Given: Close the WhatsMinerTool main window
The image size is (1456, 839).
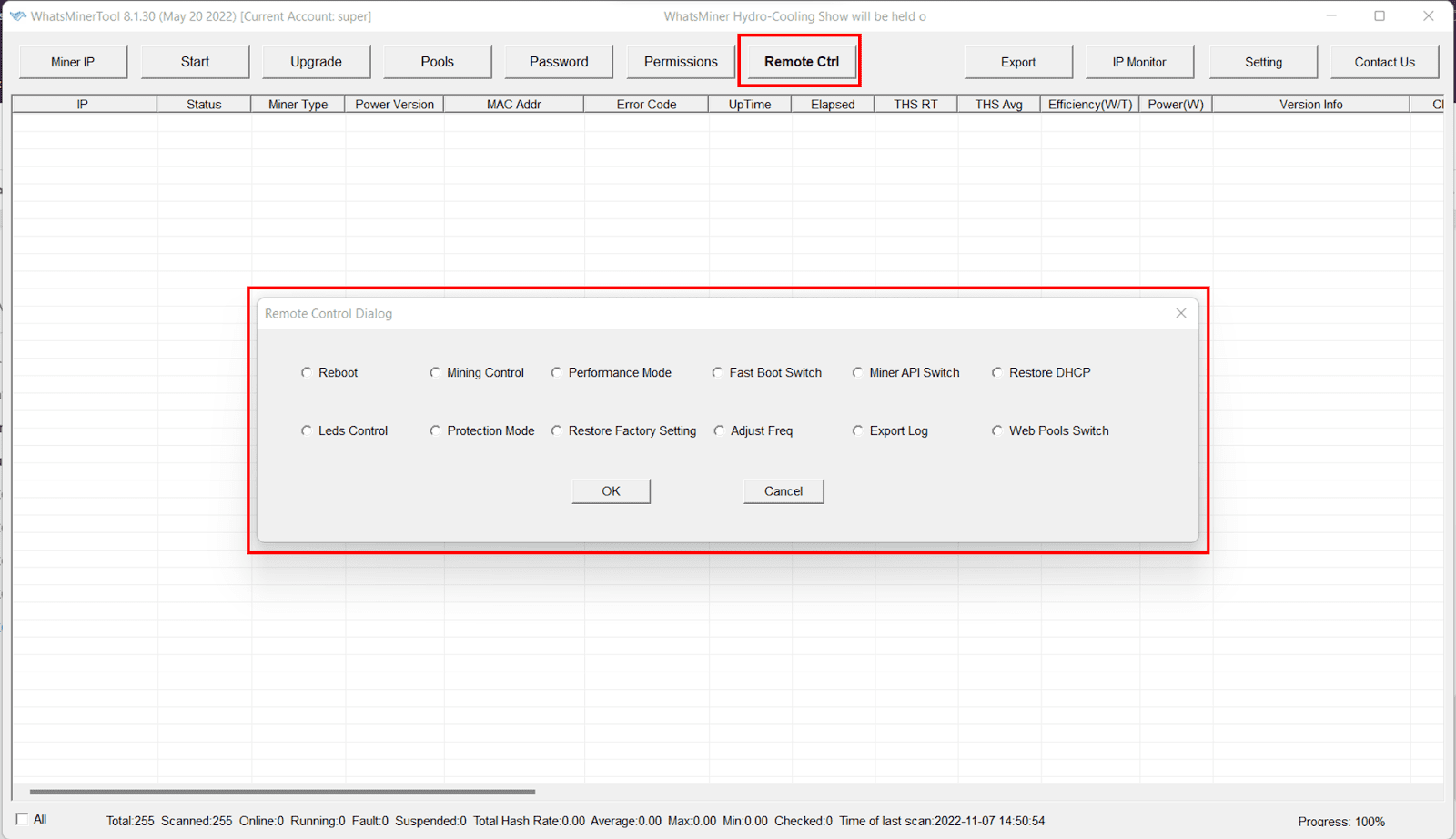Looking at the screenshot, I should coord(1429,15).
